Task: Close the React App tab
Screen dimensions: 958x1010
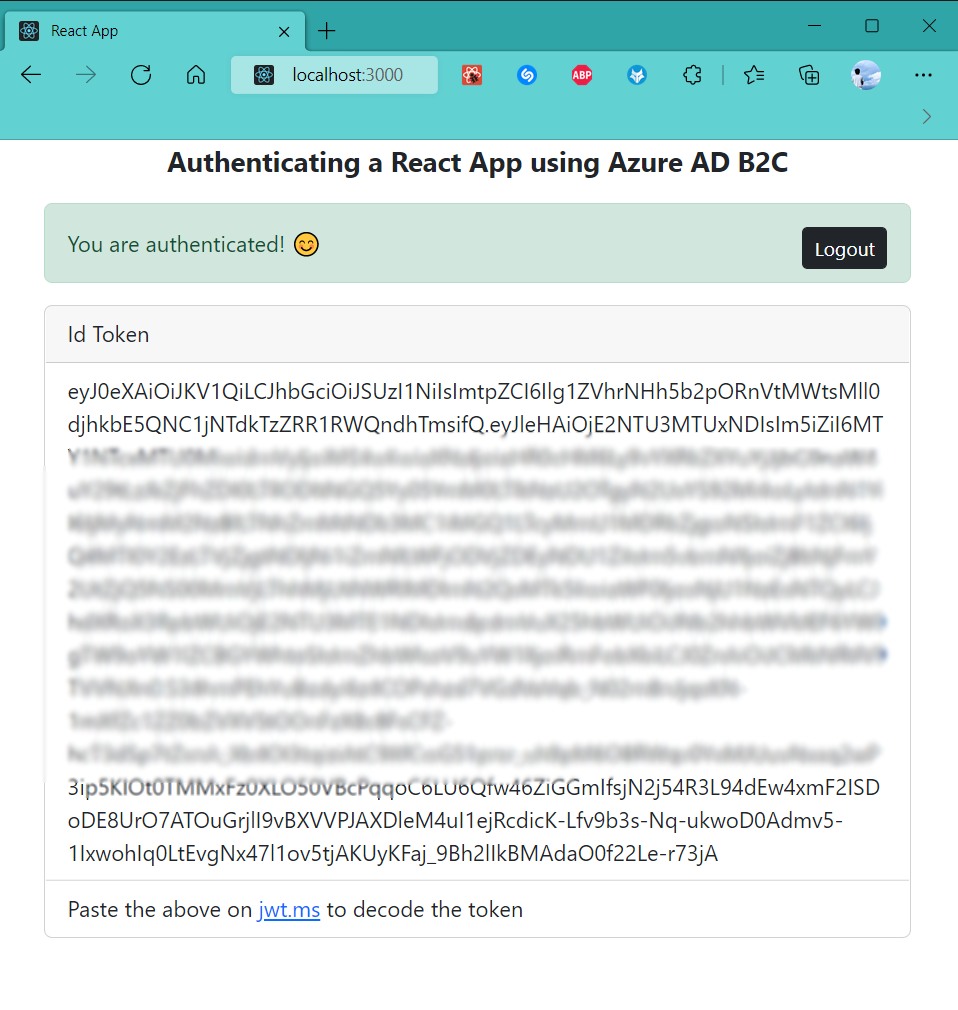Action: coord(283,32)
